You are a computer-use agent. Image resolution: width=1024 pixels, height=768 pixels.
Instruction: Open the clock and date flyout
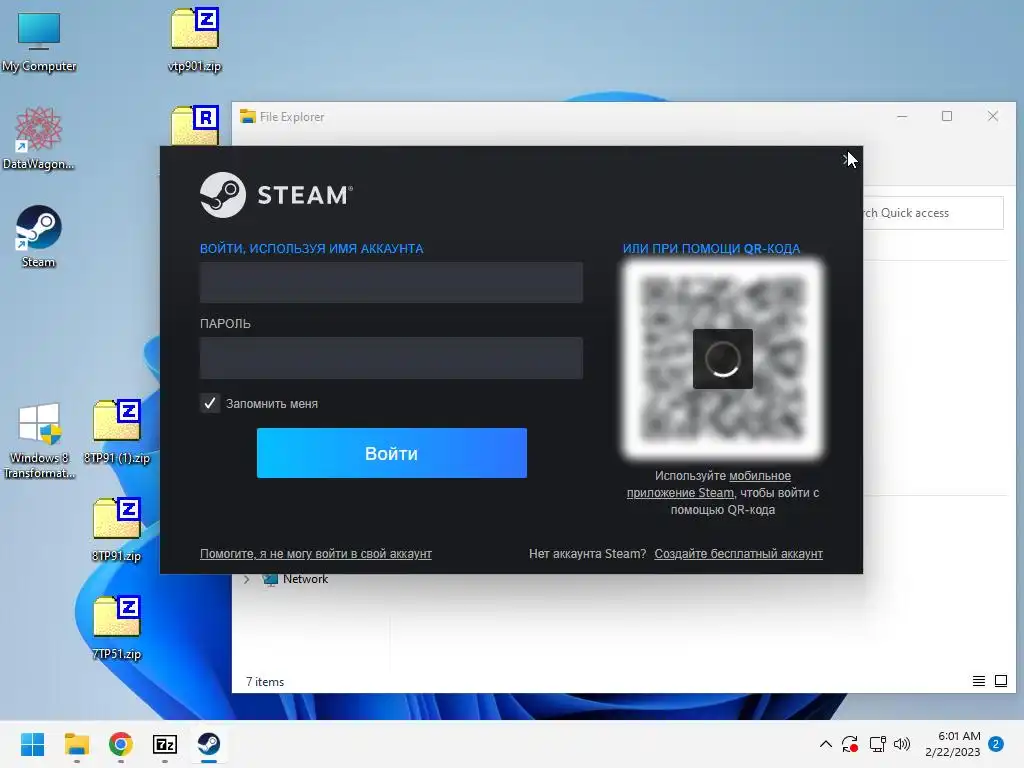[953, 744]
